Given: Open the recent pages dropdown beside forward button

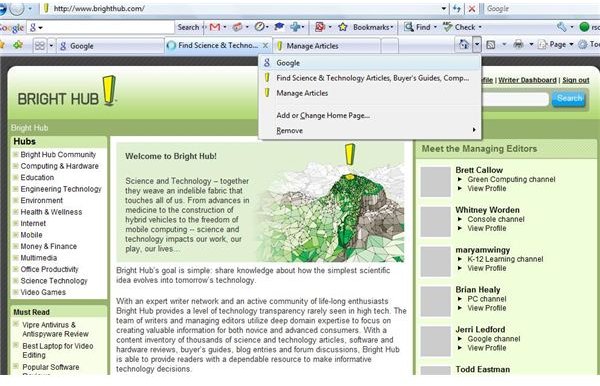Looking at the screenshot, I should point(30,8).
